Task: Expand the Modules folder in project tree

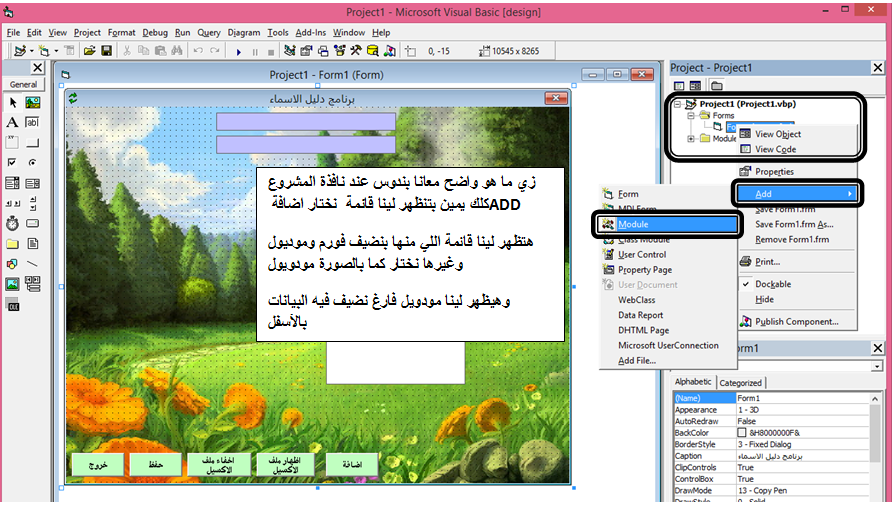Action: 691,138
